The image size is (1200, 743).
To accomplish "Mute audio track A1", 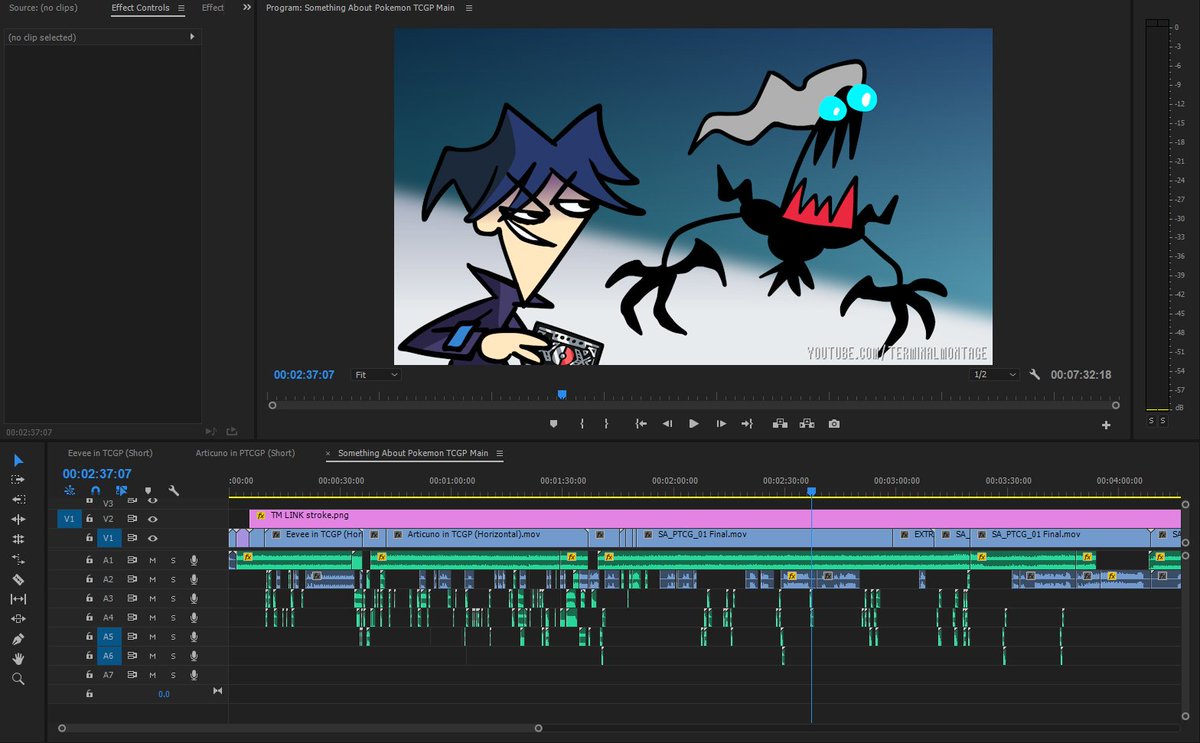I will [153, 559].
